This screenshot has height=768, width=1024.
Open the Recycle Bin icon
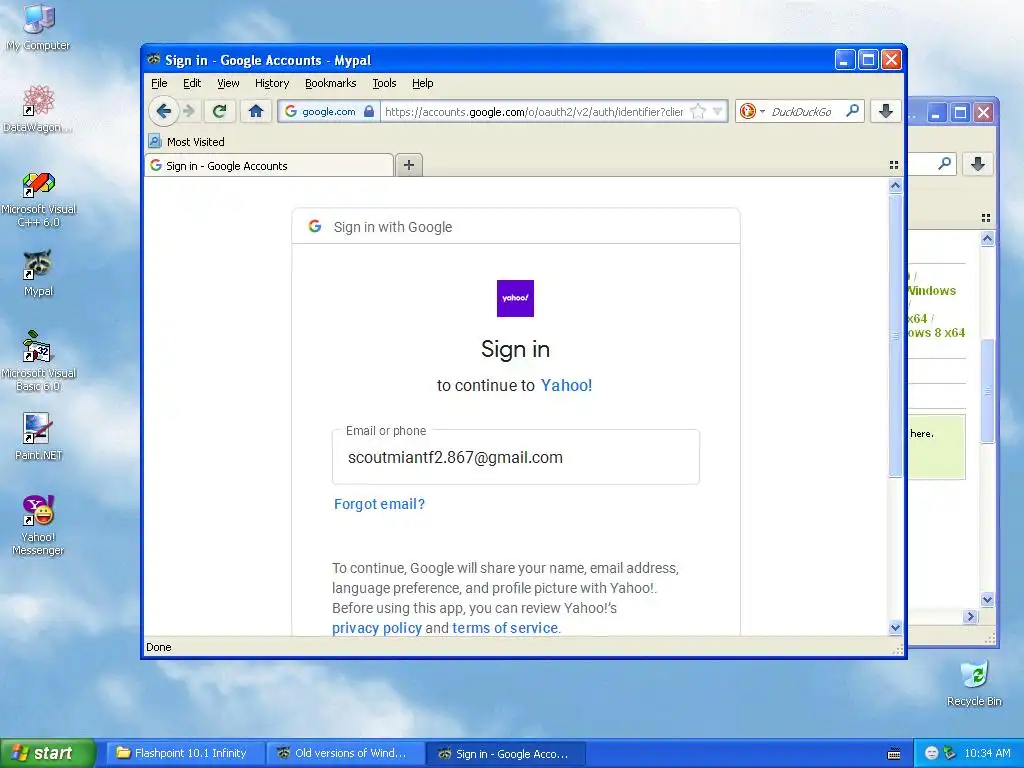pos(974,683)
